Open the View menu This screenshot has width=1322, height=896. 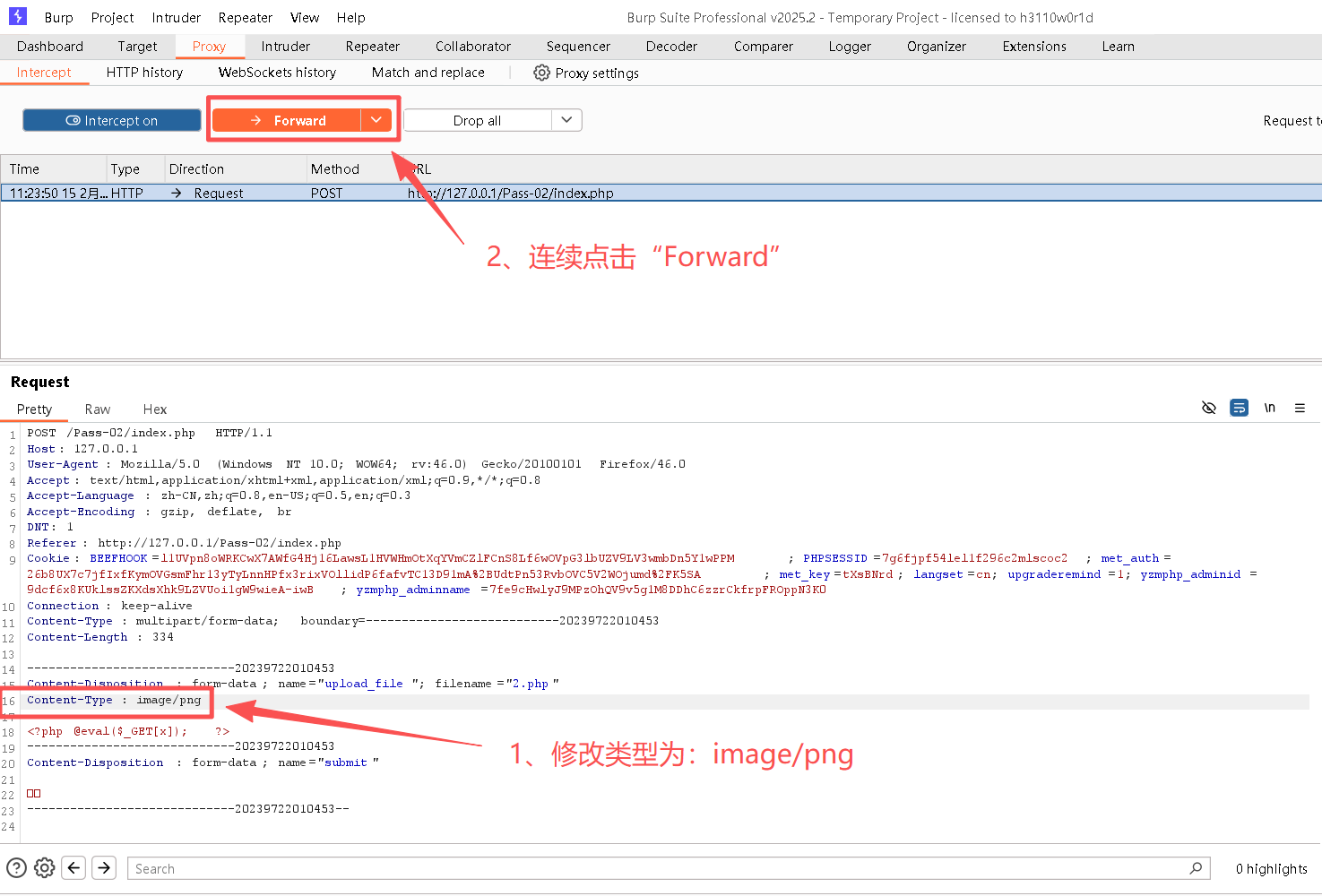[305, 17]
